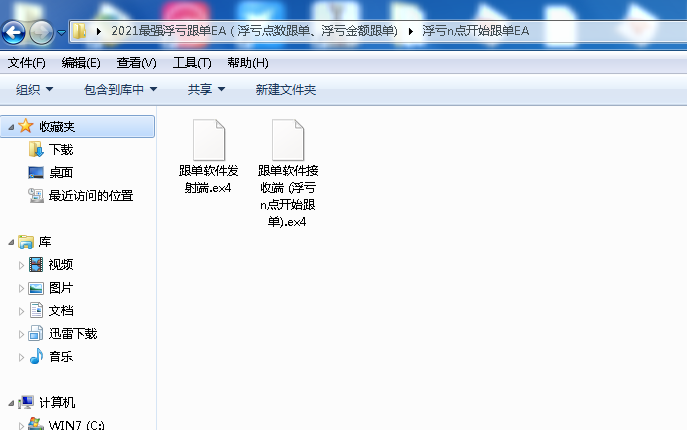Open 桌面 in favorites

[61, 173]
